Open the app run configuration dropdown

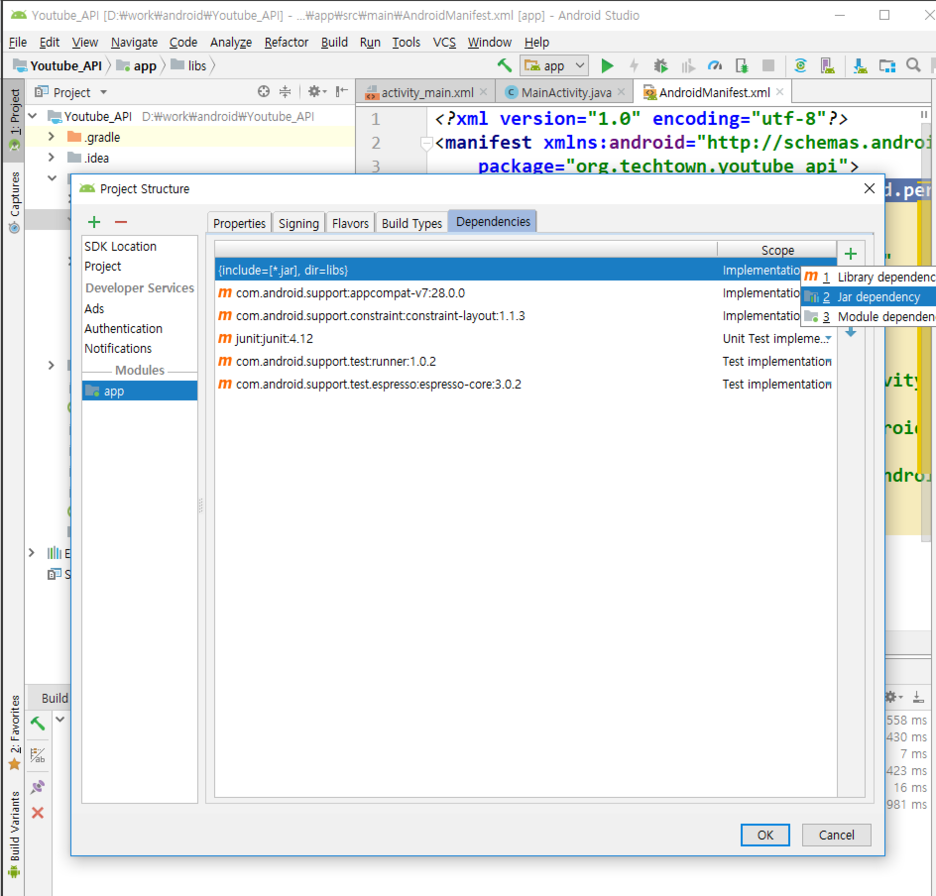pos(554,66)
